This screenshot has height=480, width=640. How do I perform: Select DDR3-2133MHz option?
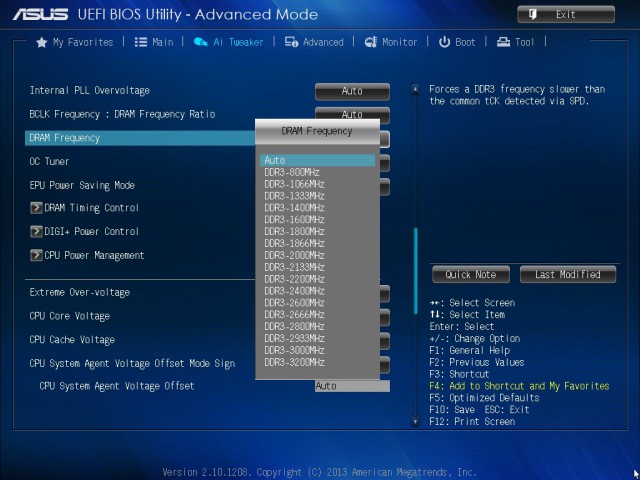pyautogui.click(x=294, y=267)
